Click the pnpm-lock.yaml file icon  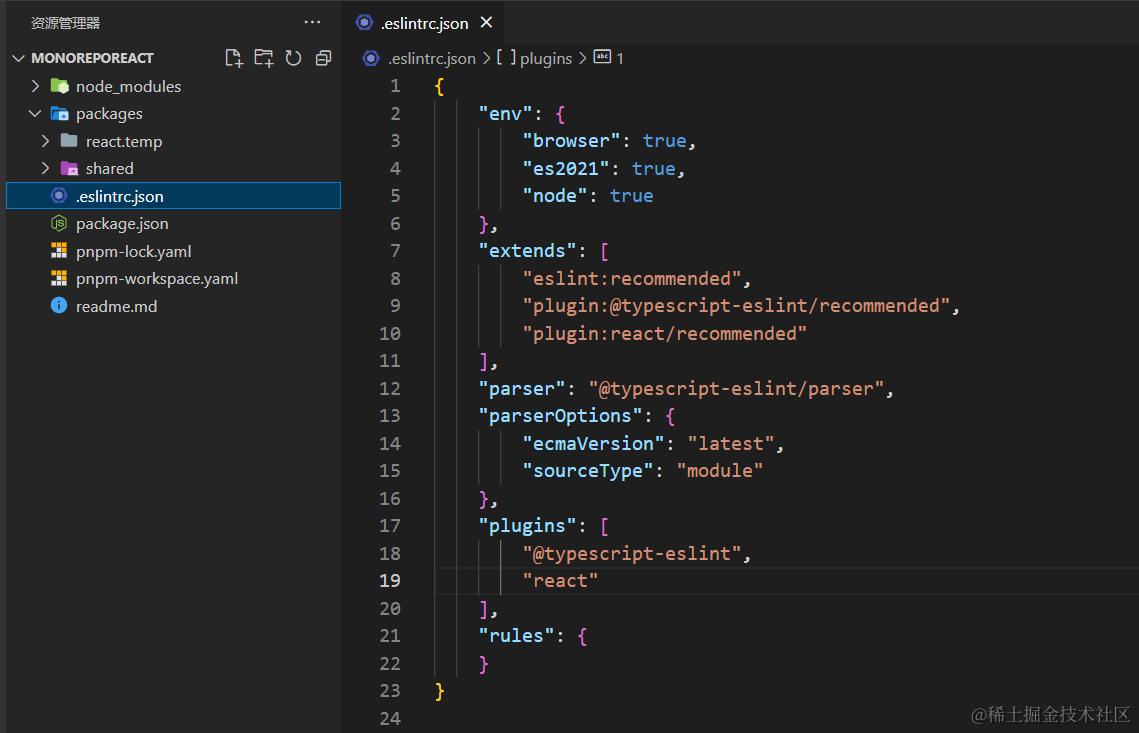tap(59, 251)
